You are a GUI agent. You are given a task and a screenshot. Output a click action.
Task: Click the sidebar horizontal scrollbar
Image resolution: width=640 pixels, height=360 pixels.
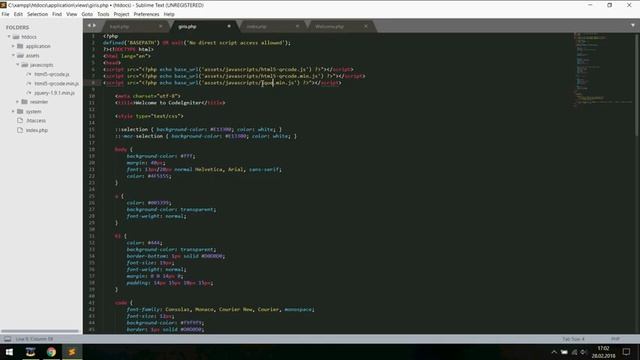point(40,331)
